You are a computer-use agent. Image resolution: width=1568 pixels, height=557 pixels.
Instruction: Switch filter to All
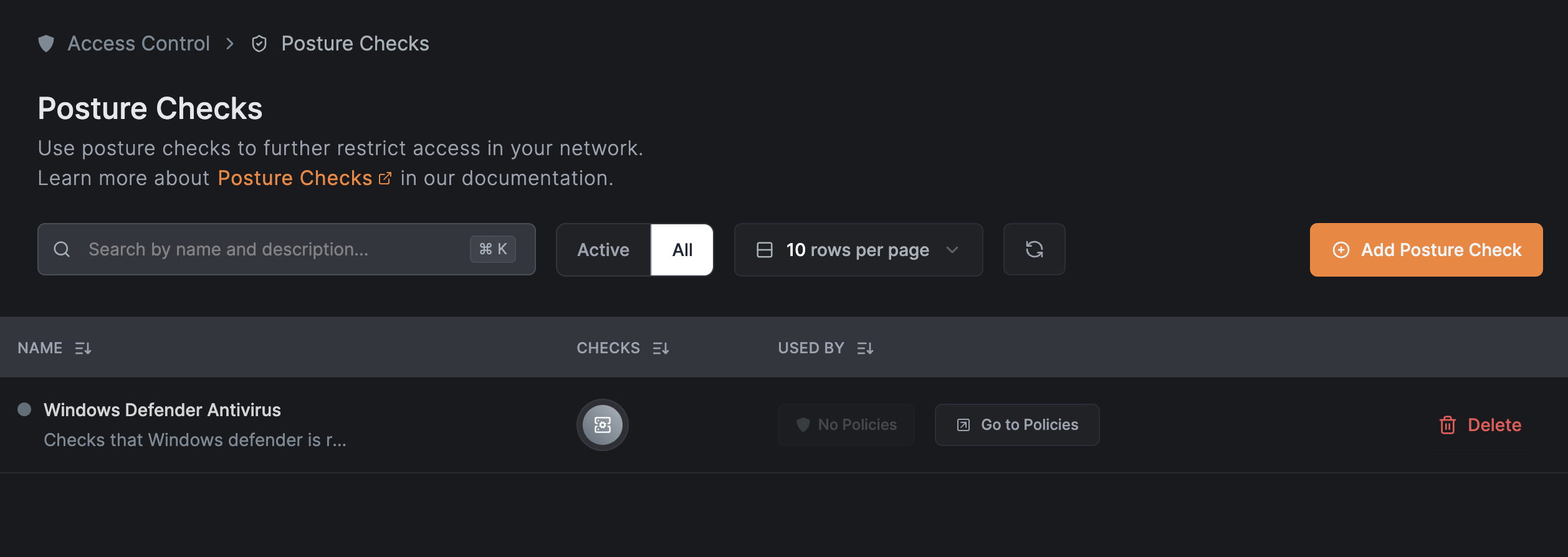point(682,250)
